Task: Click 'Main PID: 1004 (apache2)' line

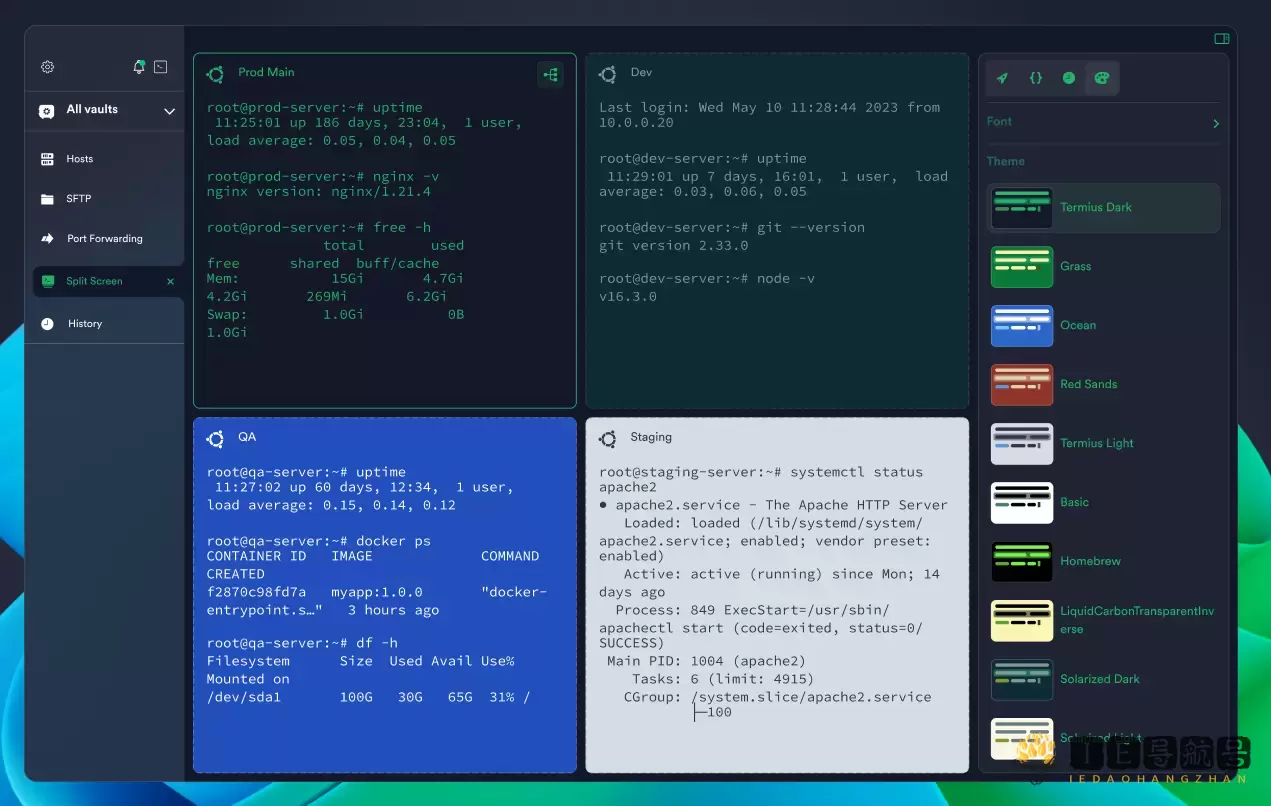Action: point(706,661)
